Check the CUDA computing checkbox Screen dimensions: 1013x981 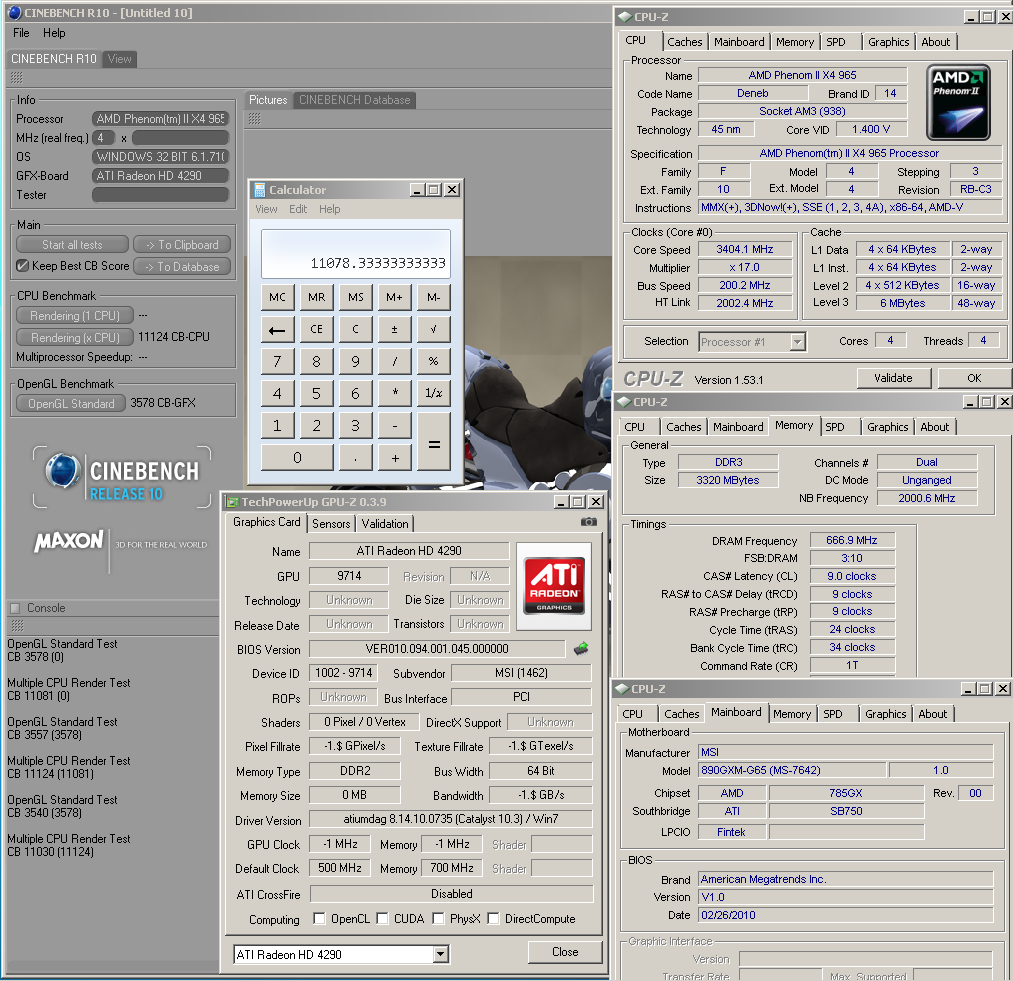tap(384, 919)
